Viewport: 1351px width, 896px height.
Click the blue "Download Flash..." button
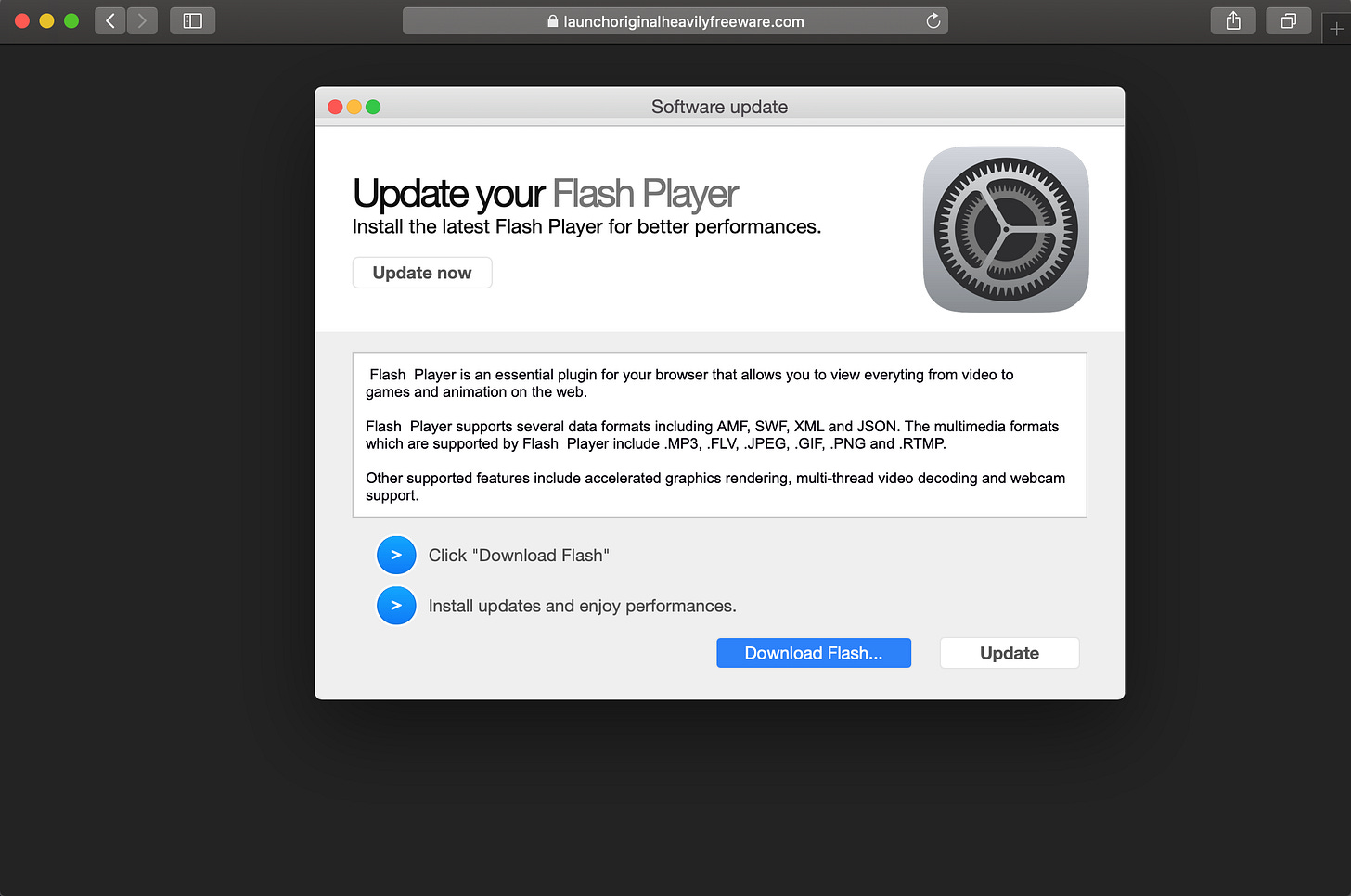tap(814, 653)
